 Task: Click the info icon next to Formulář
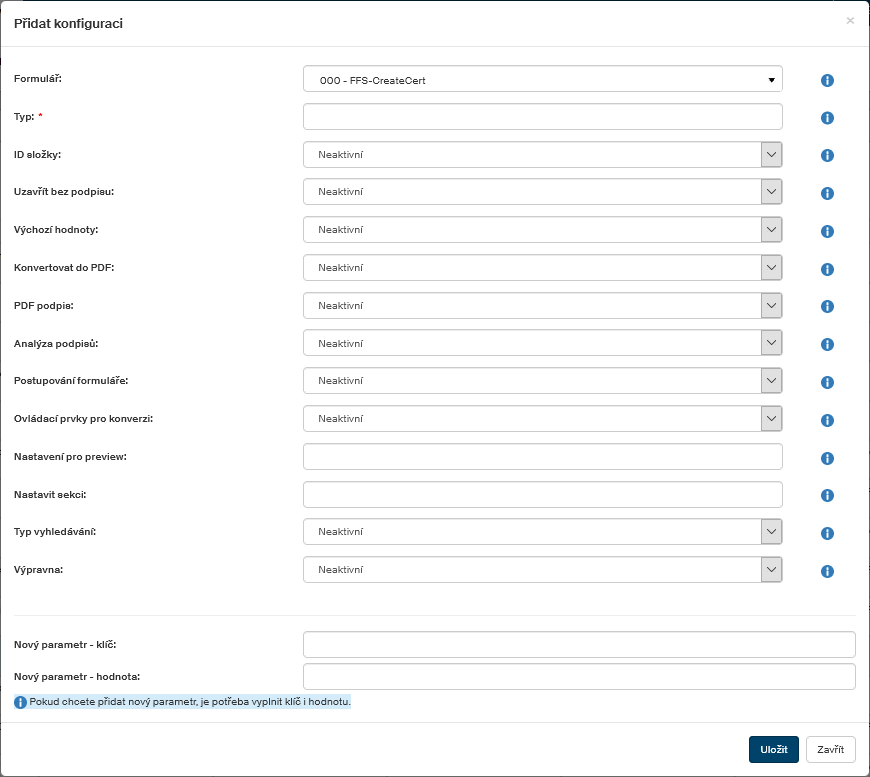coord(827,81)
